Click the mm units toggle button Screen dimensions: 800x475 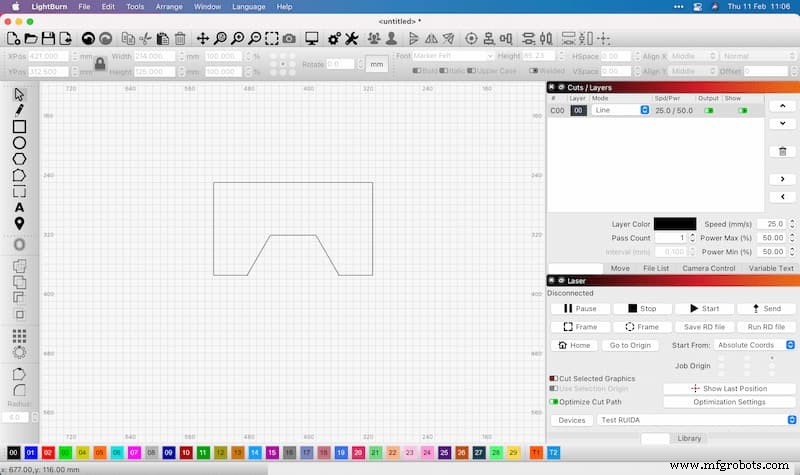coord(377,64)
